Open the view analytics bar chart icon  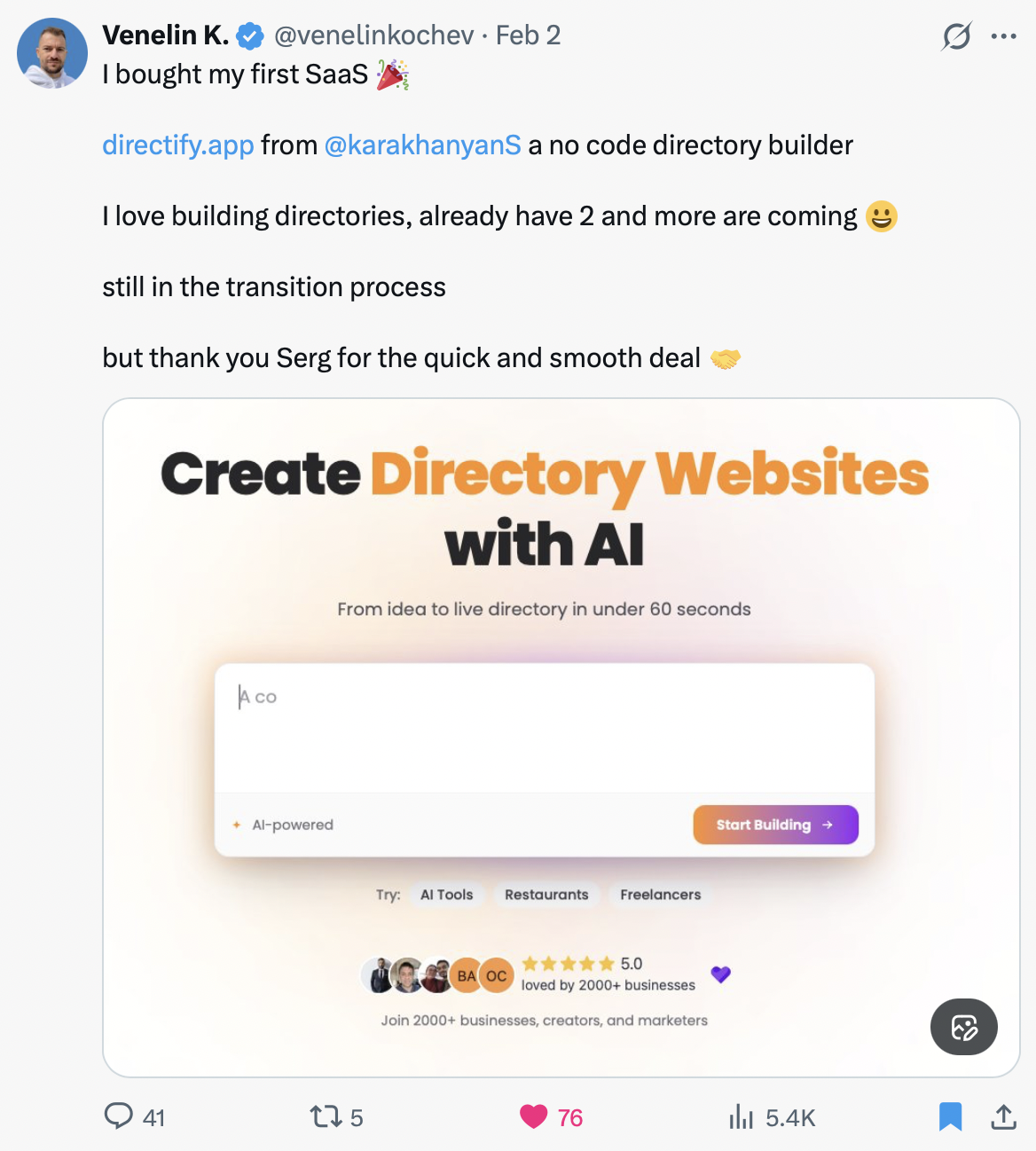point(741,1117)
